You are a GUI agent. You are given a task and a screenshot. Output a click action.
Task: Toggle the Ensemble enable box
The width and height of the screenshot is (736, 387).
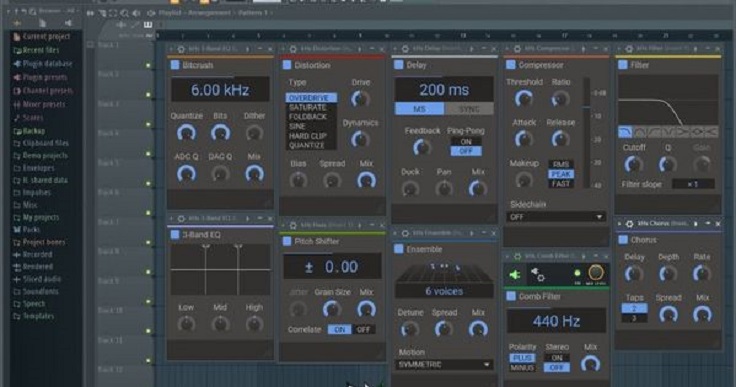coord(399,249)
